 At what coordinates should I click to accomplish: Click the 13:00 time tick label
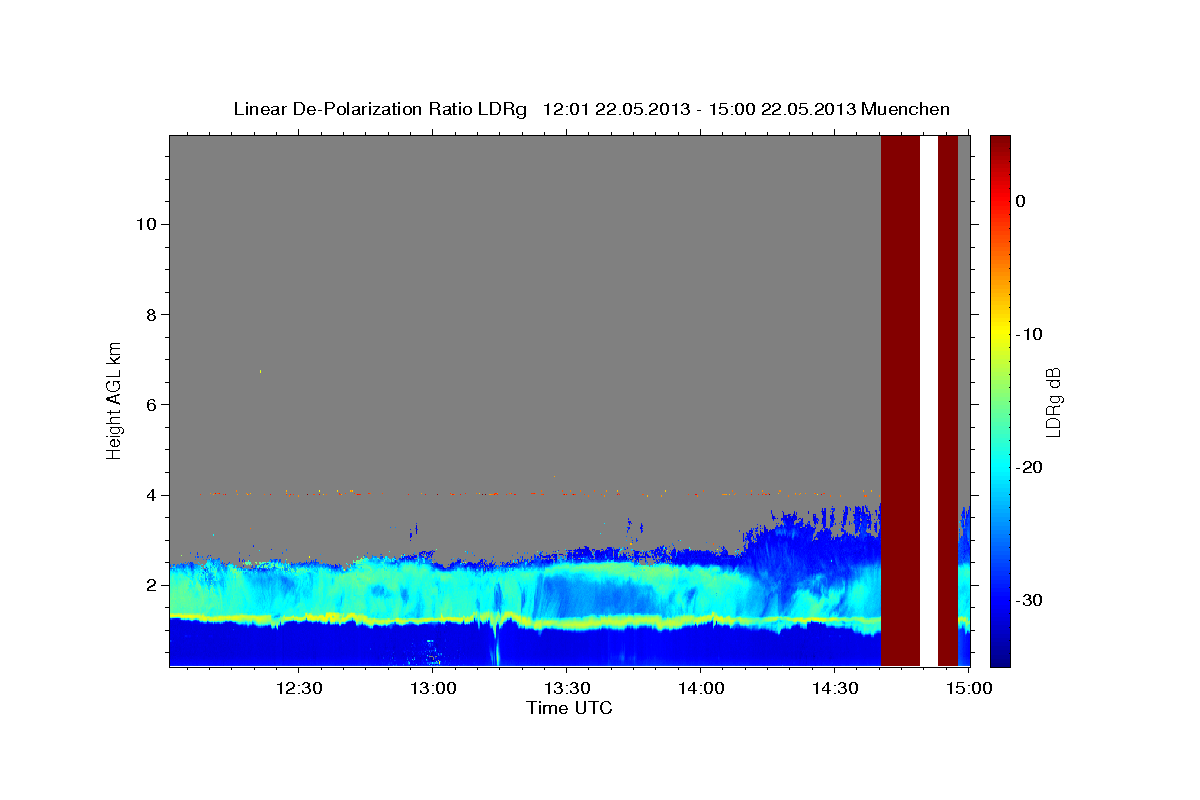coord(432,688)
